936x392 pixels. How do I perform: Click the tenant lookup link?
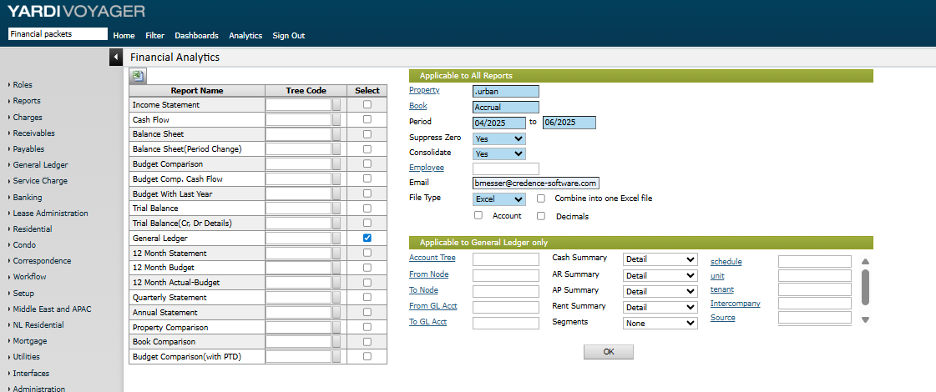point(722,289)
